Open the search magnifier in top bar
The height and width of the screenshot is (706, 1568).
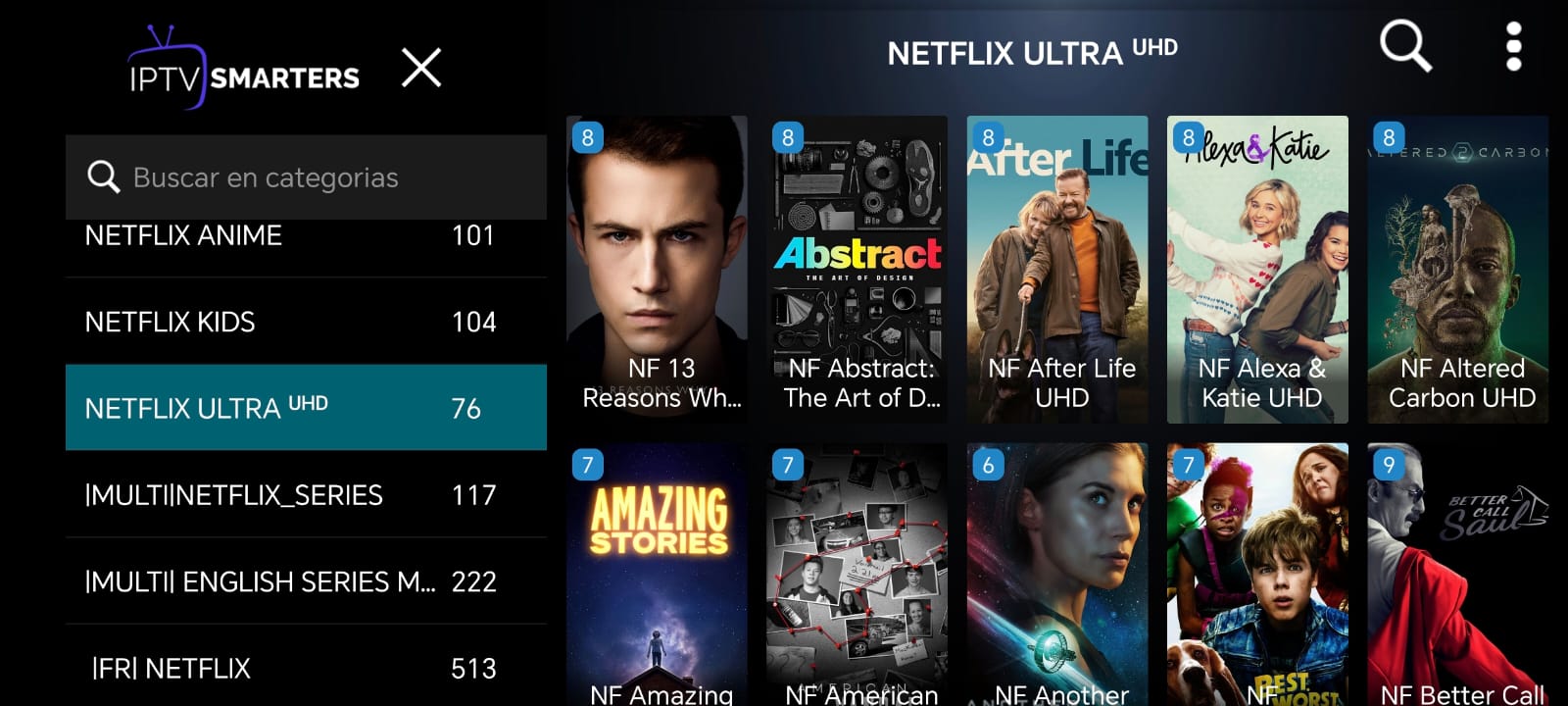[x=1405, y=46]
